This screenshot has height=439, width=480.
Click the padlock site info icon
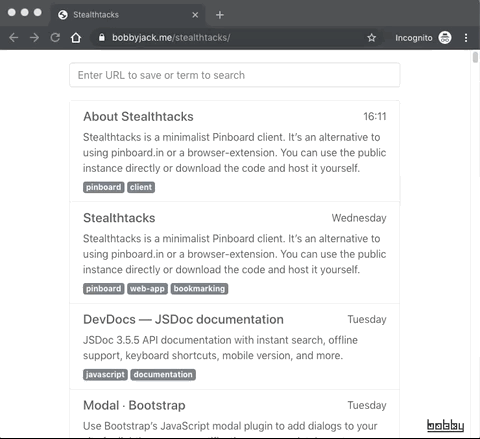click(x=102, y=37)
